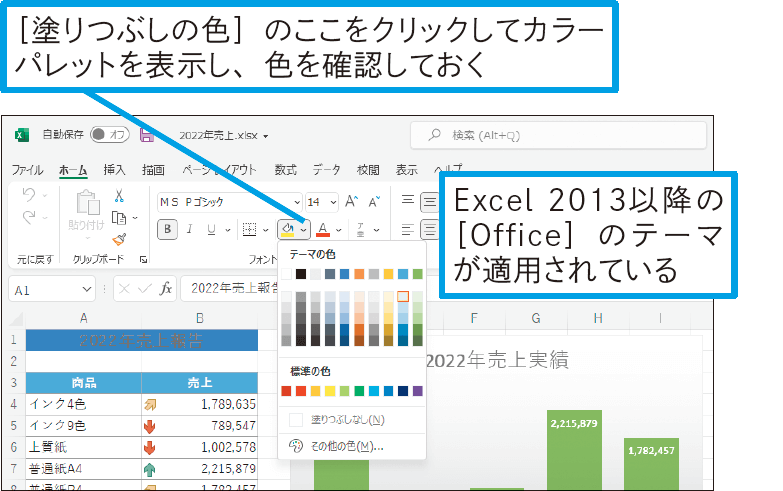The image size is (783, 491).
Task: Open the MS Pゴシック font name dropdown
Action: click(x=296, y=201)
